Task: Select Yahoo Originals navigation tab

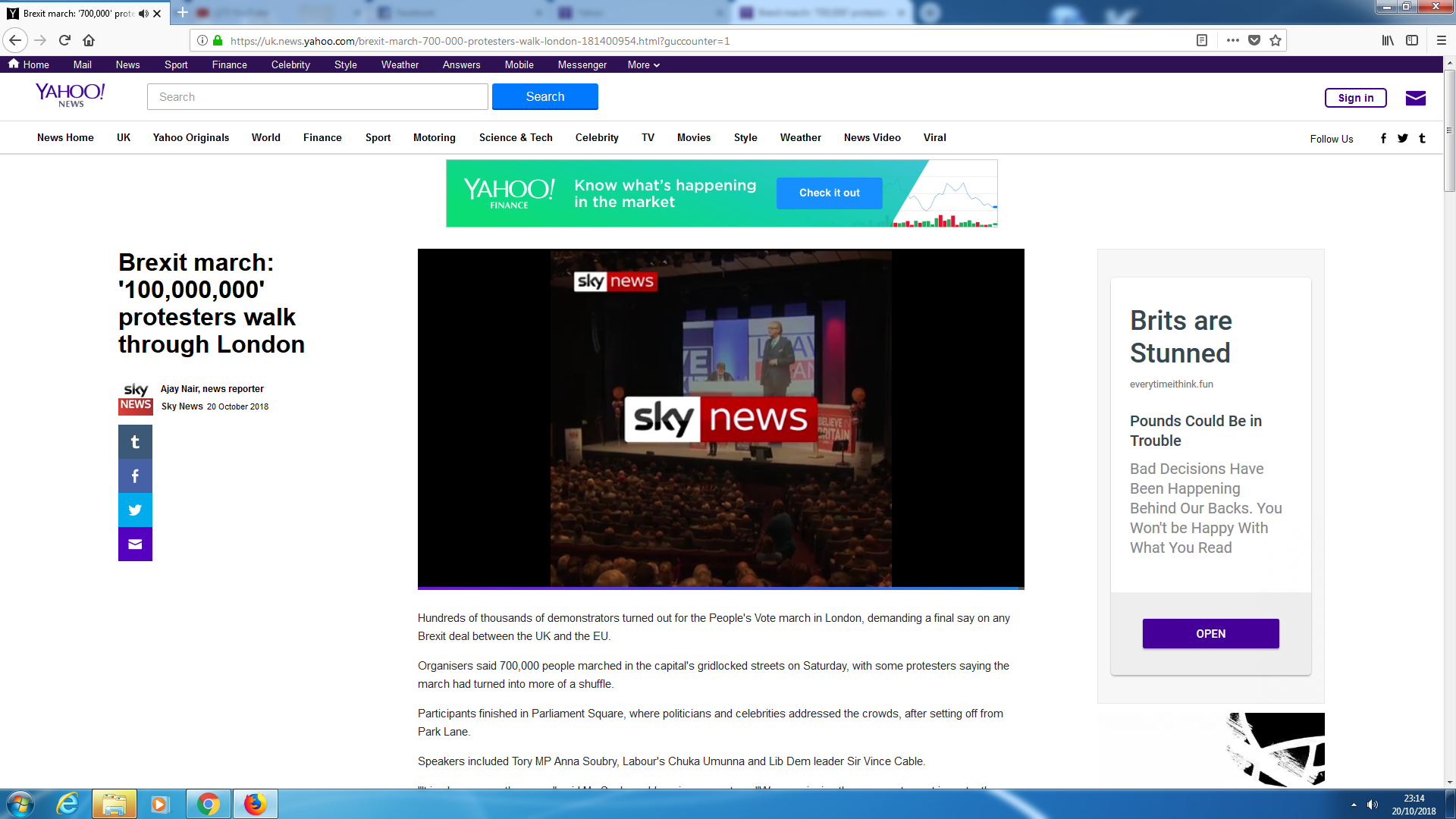Action: [x=191, y=137]
